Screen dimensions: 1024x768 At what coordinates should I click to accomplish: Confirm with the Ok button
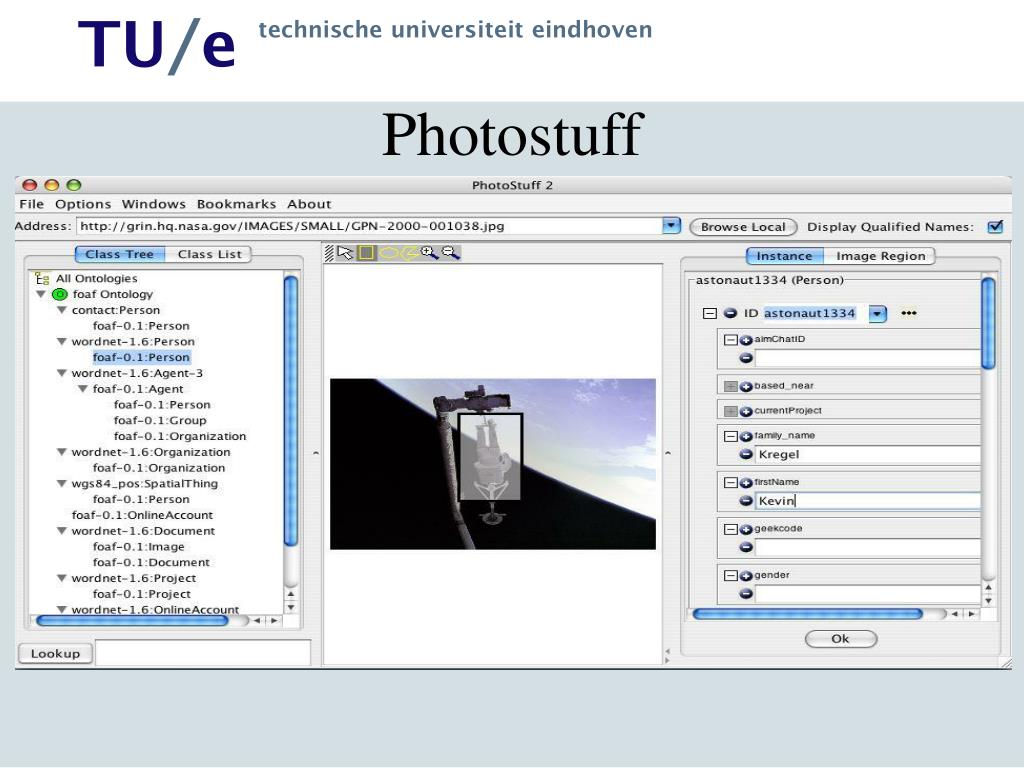pyautogui.click(x=840, y=639)
